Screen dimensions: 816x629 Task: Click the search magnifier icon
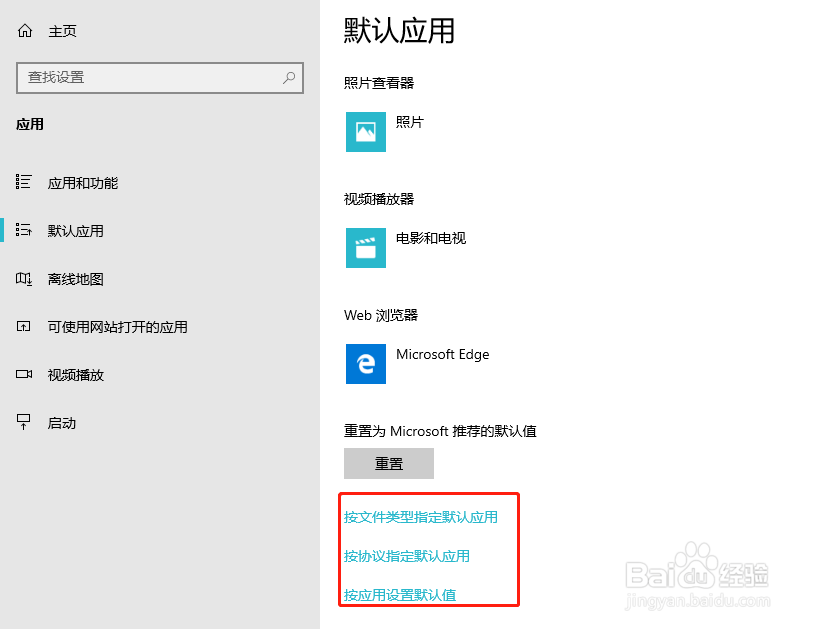[x=289, y=78]
